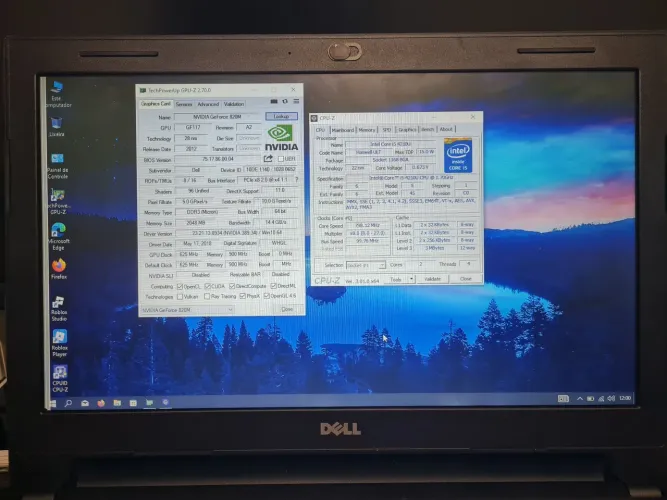Click the Windows Start button
The height and width of the screenshot is (500, 667).
coord(53,403)
